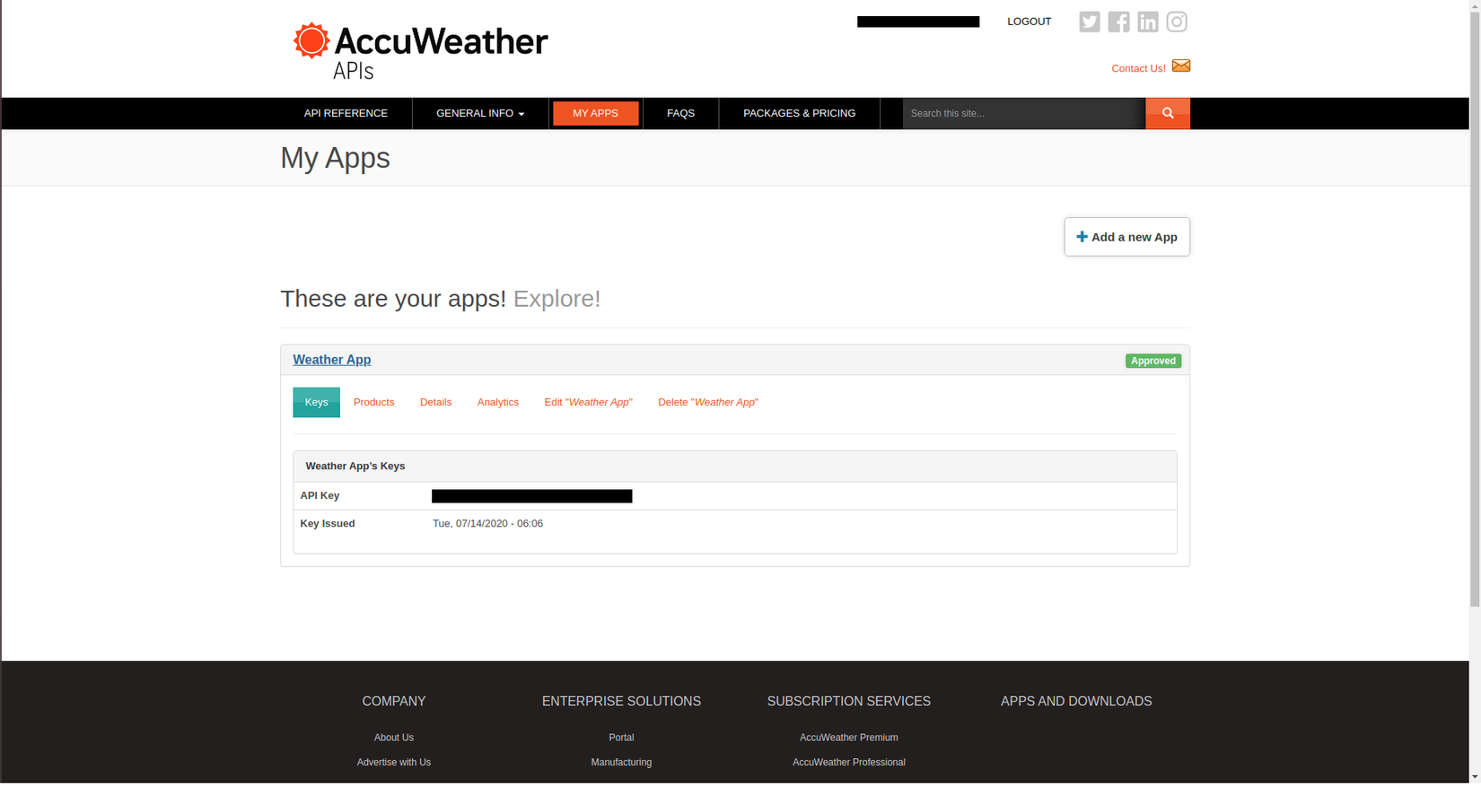
Task: Open the LinkedIn social icon
Action: click(x=1147, y=22)
